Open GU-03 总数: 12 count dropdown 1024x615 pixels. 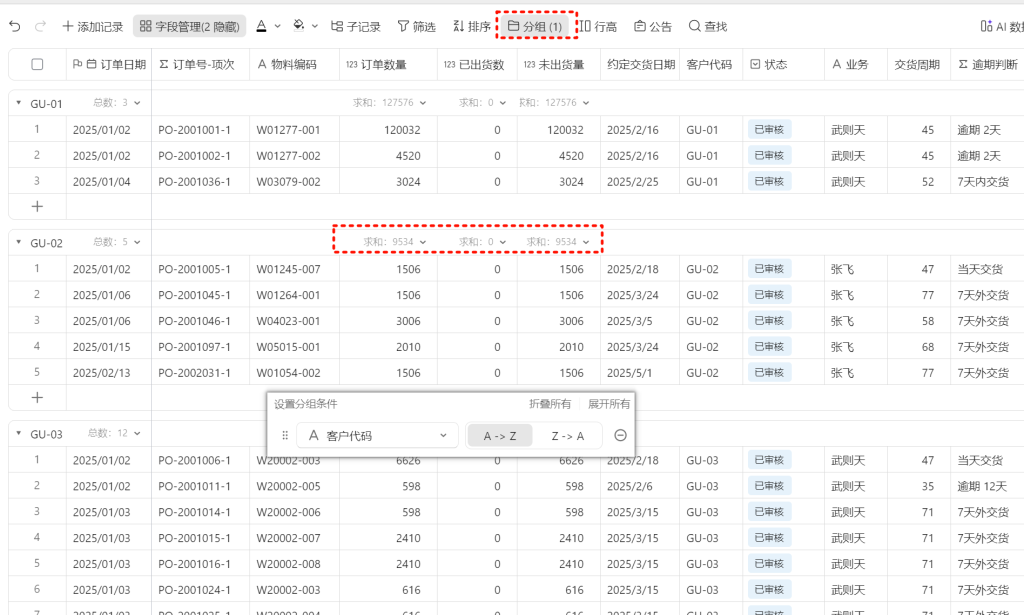click(114, 433)
